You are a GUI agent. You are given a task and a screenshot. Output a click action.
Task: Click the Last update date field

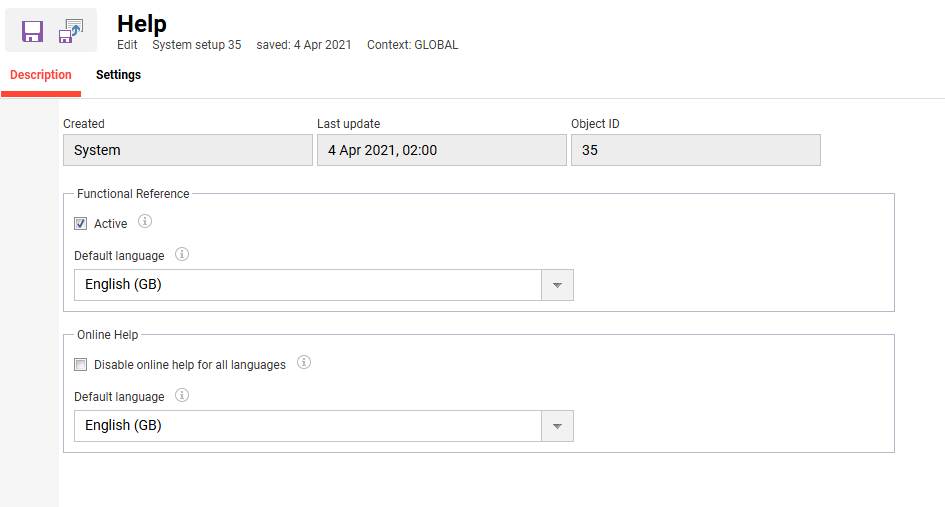pyautogui.click(x=442, y=150)
